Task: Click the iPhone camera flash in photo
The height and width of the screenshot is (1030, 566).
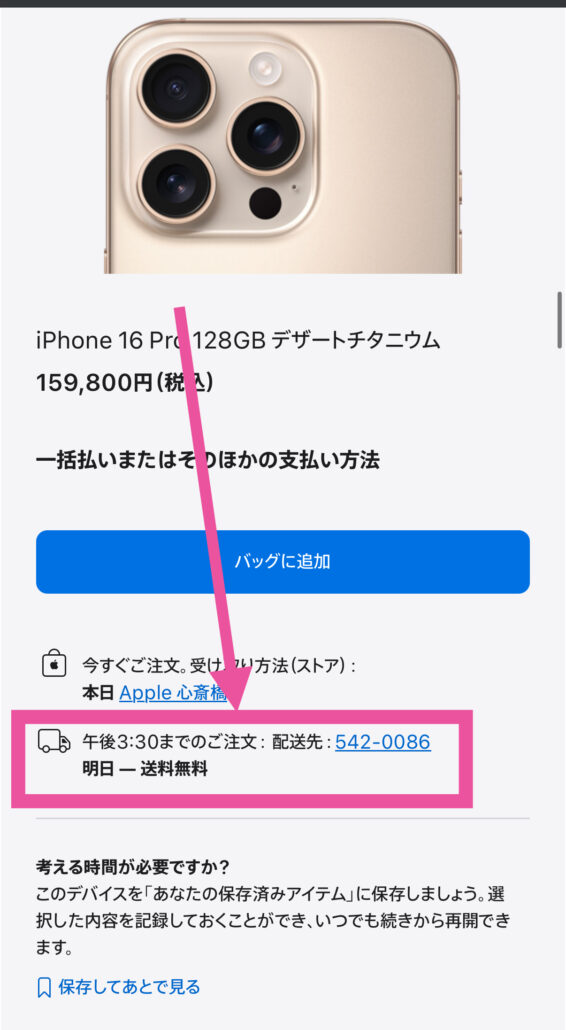Action: tap(265, 68)
